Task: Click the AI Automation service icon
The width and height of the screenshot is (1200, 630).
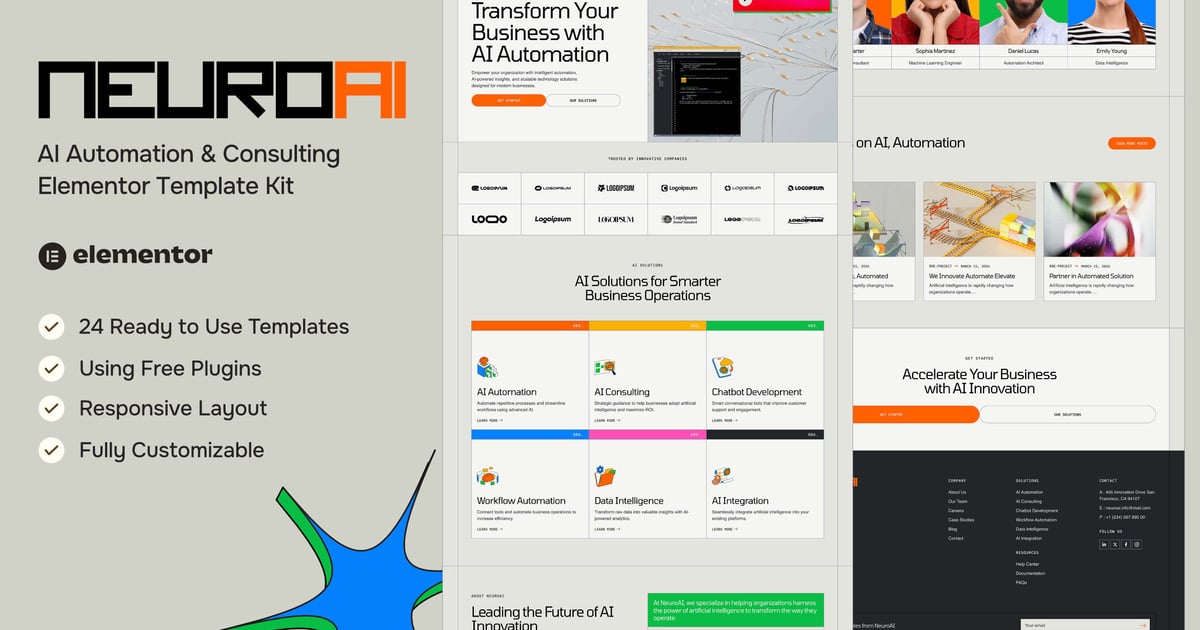Action: tap(487, 367)
